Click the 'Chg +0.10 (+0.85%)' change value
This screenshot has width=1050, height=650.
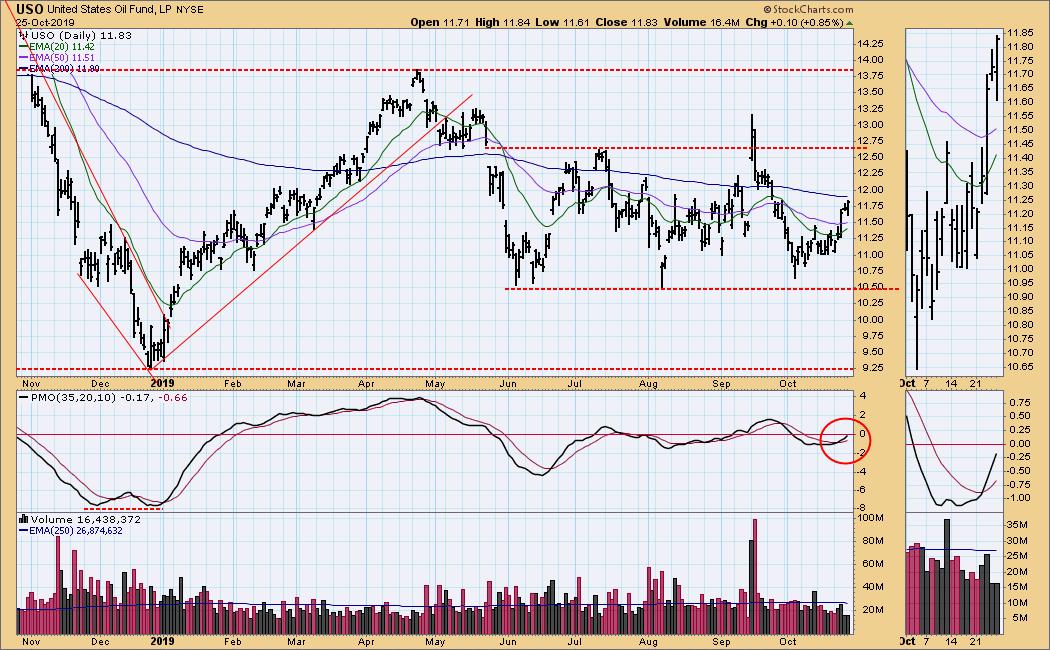[x=794, y=22]
